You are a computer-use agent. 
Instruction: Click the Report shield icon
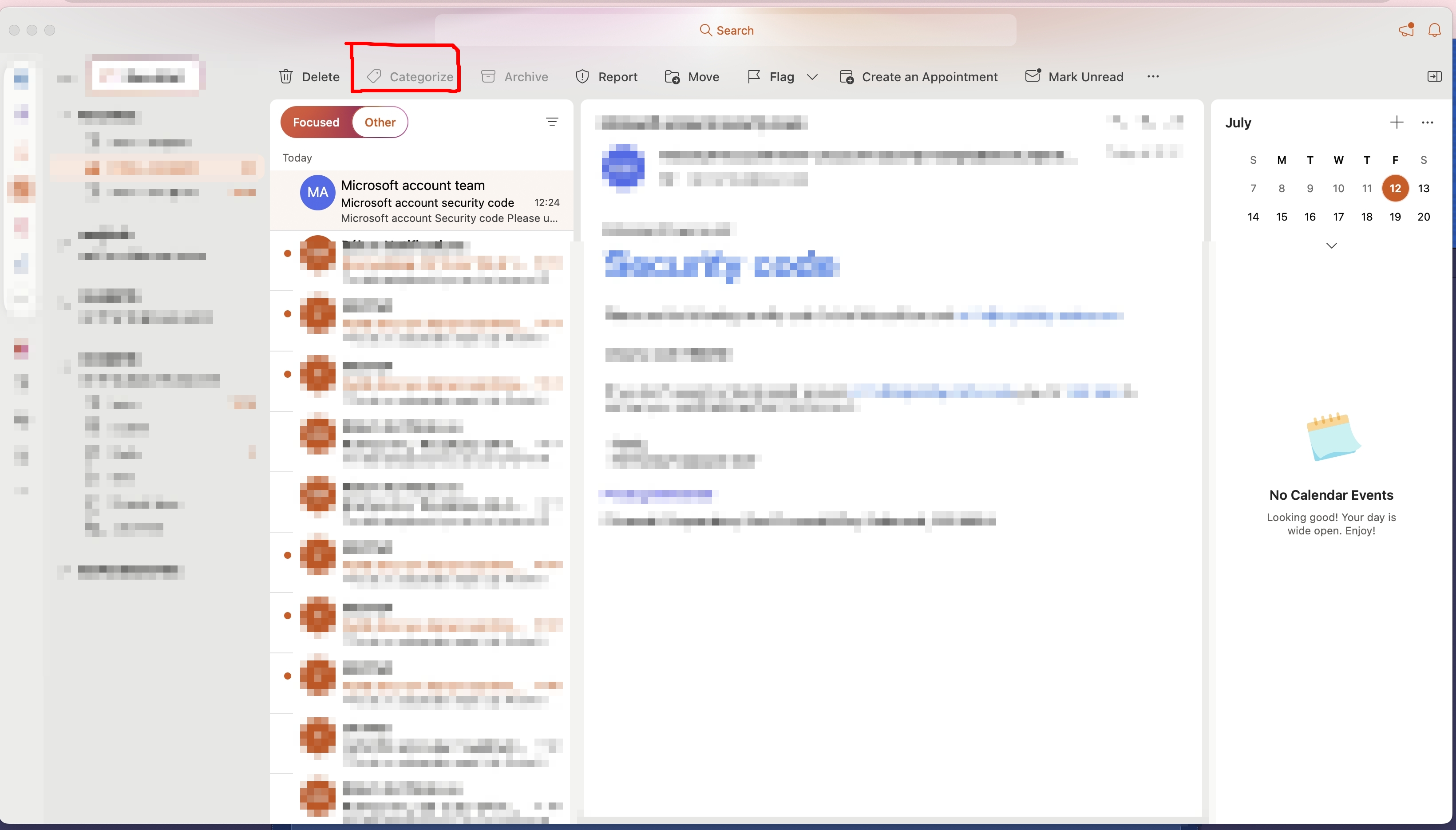[x=582, y=76]
